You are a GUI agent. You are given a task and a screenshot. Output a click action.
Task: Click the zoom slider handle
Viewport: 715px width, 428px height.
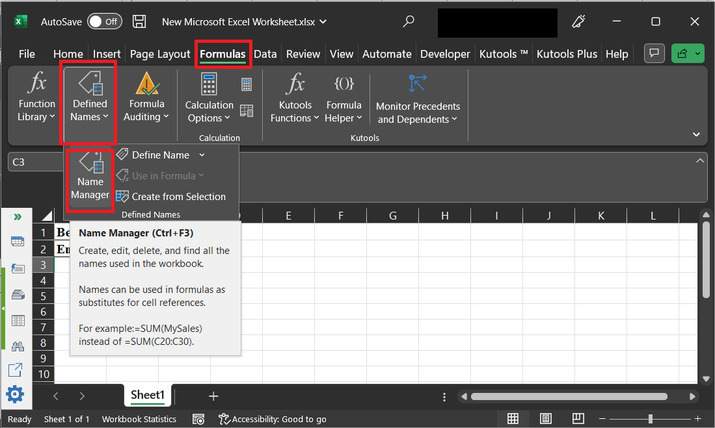[650, 418]
